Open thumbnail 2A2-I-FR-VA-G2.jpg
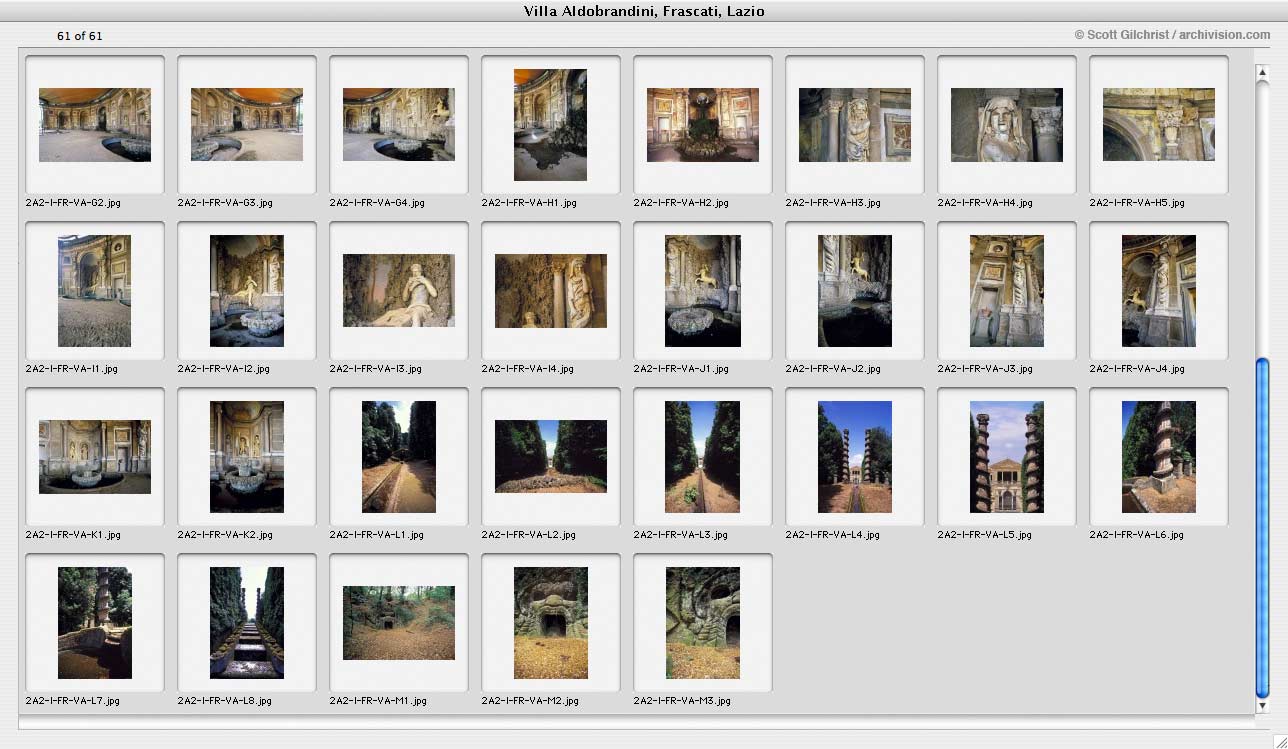This screenshot has height=749, width=1288. point(95,125)
